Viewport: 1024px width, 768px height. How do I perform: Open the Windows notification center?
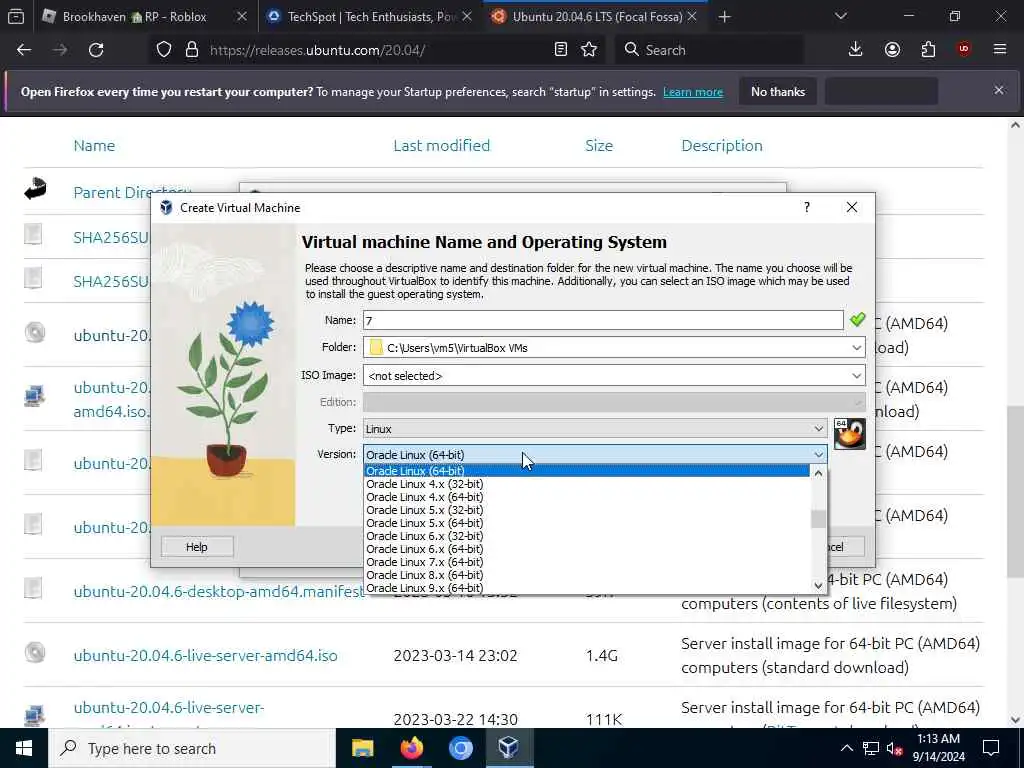991,748
